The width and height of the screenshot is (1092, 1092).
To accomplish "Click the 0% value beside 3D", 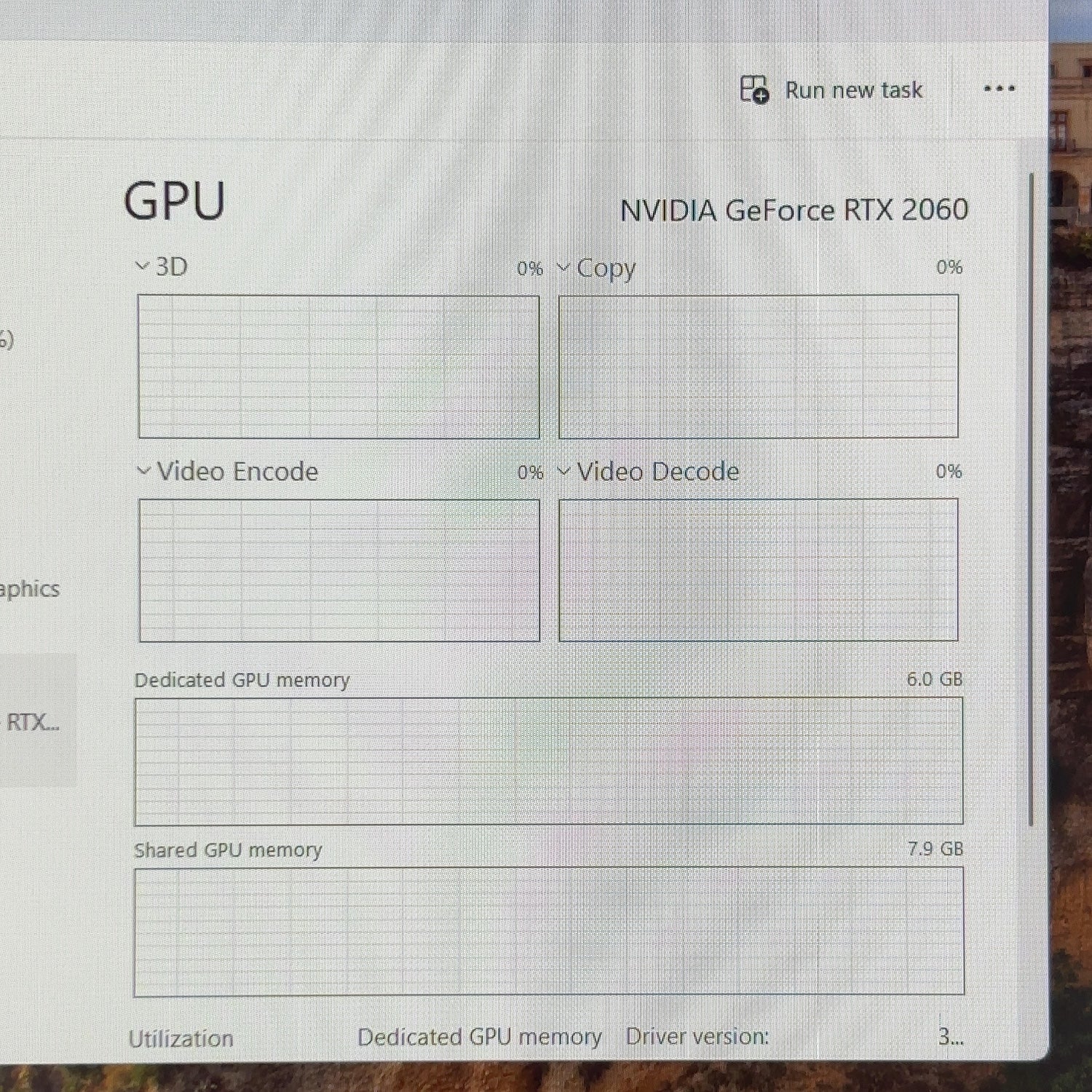I will click(x=530, y=269).
